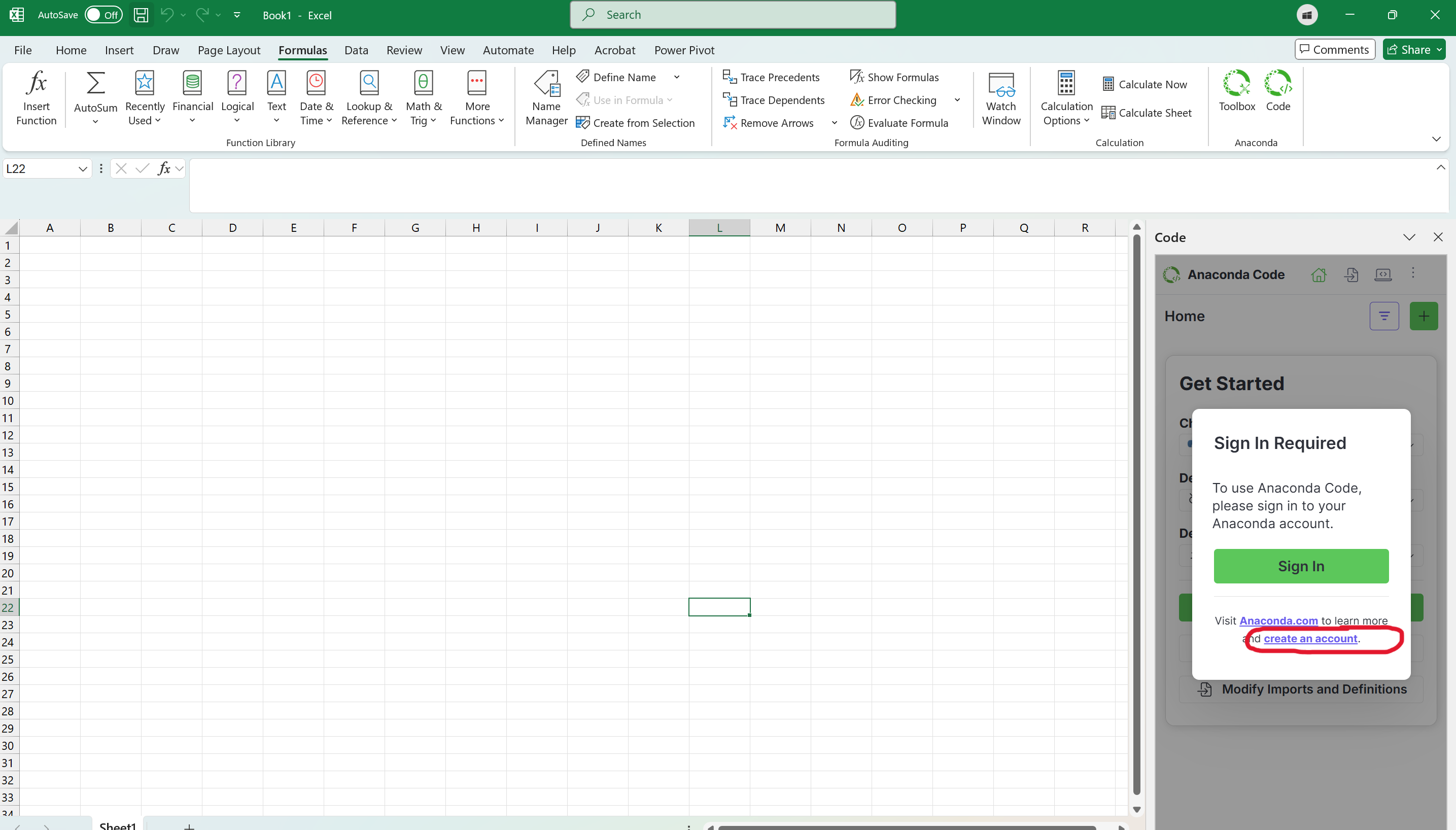Open Financial functions menu
This screenshot has height=830, width=1456.
pyautogui.click(x=193, y=97)
